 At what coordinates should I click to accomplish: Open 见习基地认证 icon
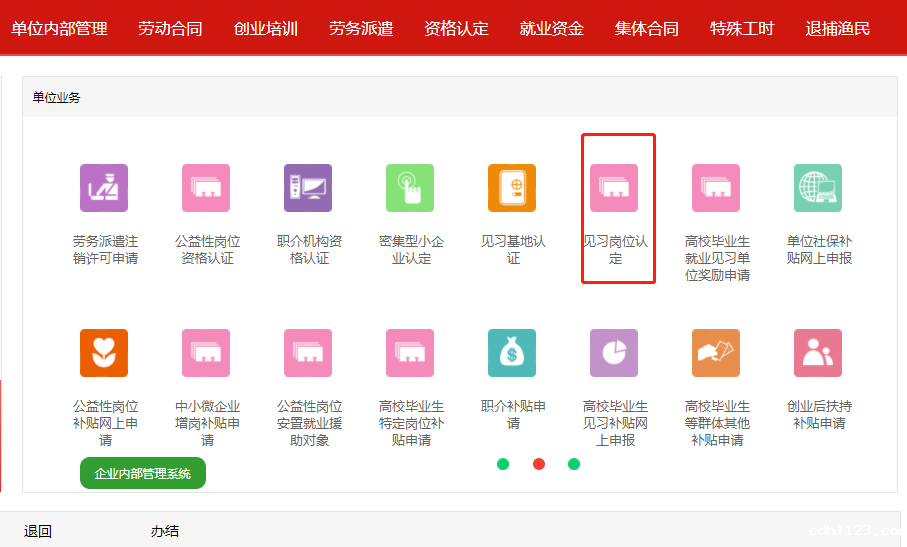[512, 188]
